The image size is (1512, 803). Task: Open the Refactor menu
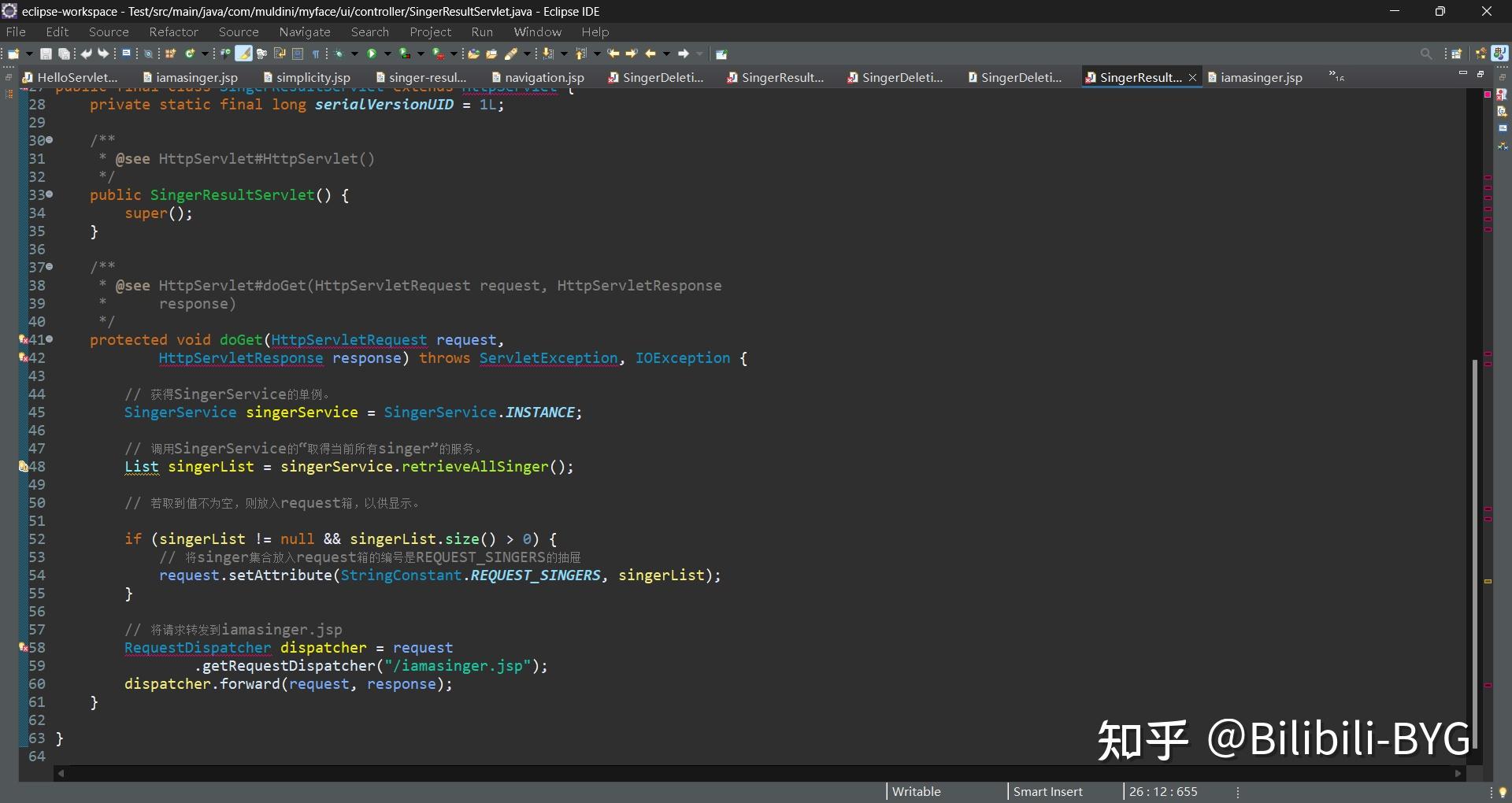[173, 31]
